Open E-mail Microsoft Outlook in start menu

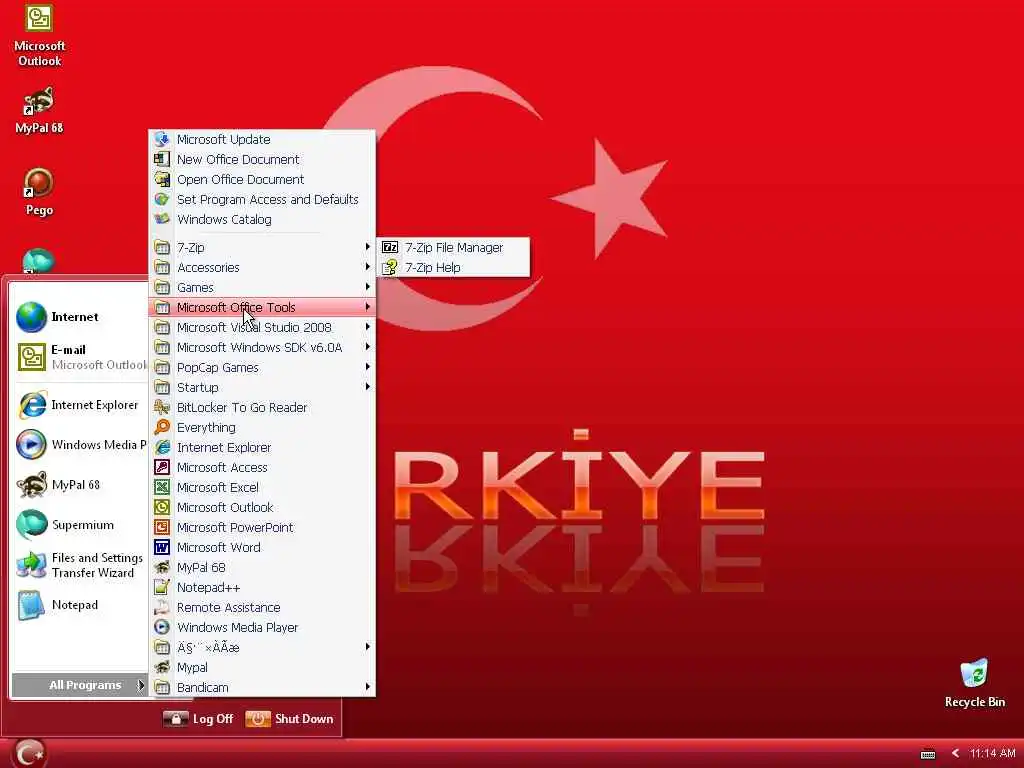(80, 357)
